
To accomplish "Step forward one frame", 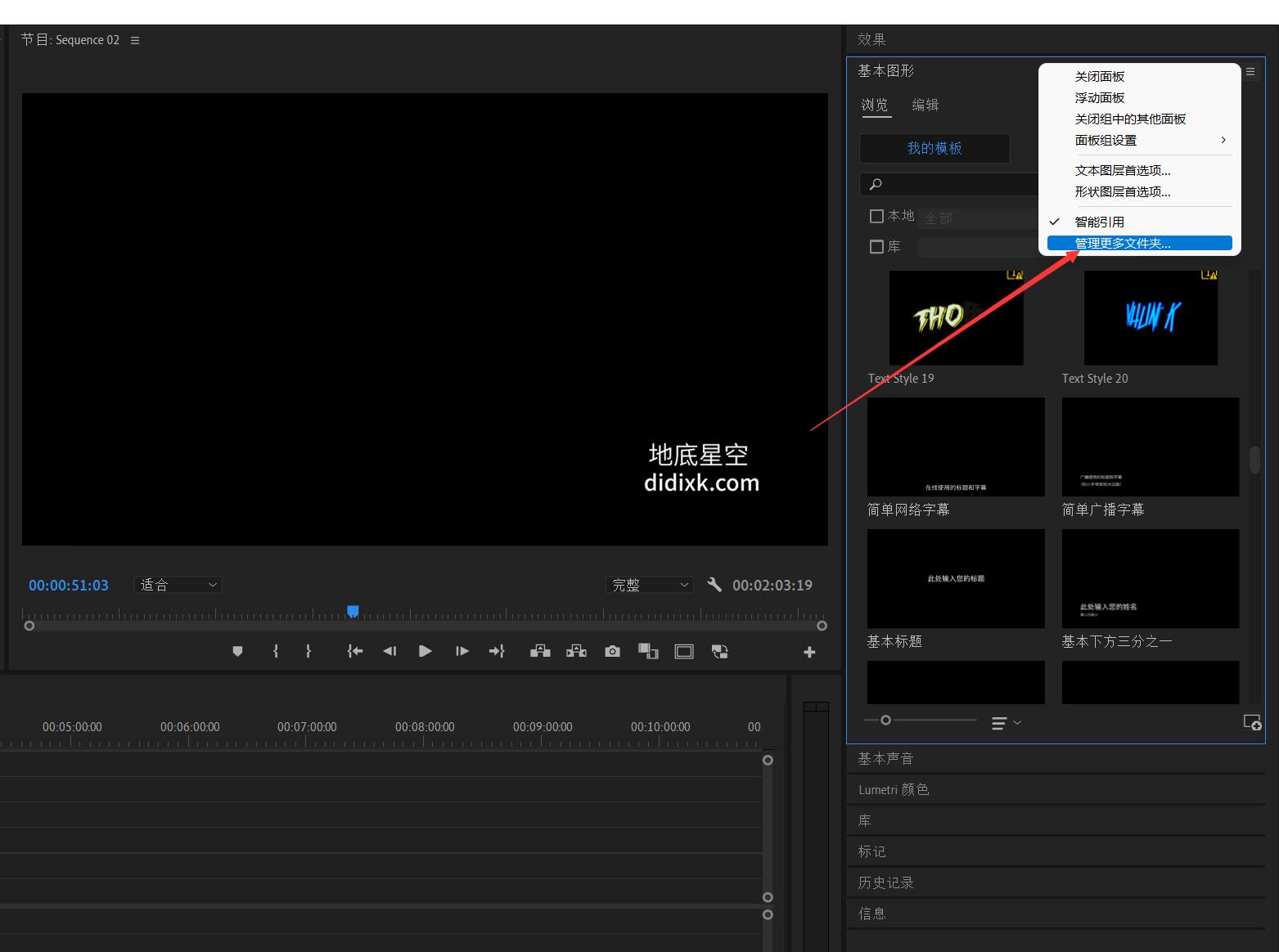I will pyautogui.click(x=462, y=652).
